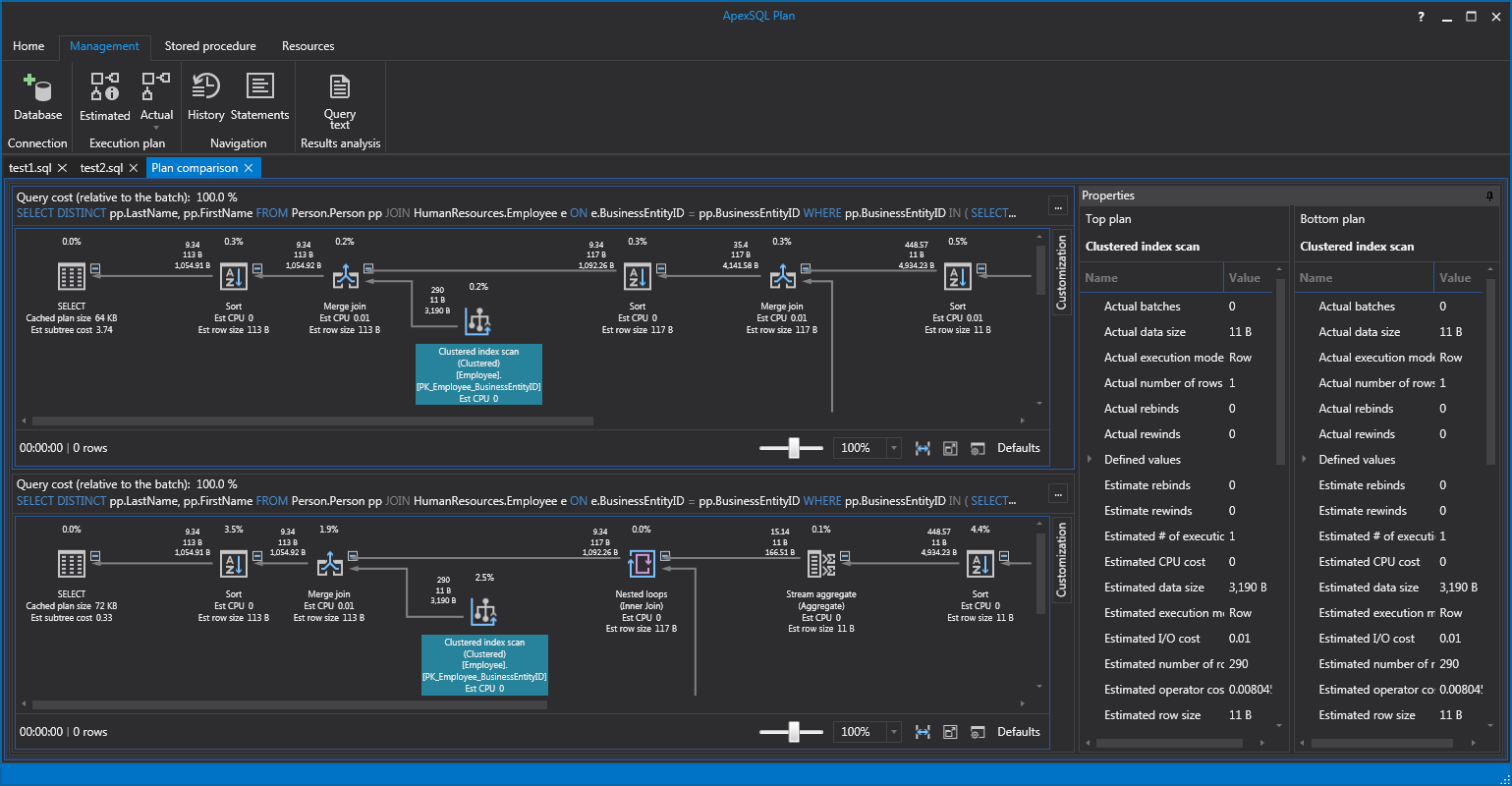Click the highlighted Clustered index scan label in top plan

coord(478,374)
